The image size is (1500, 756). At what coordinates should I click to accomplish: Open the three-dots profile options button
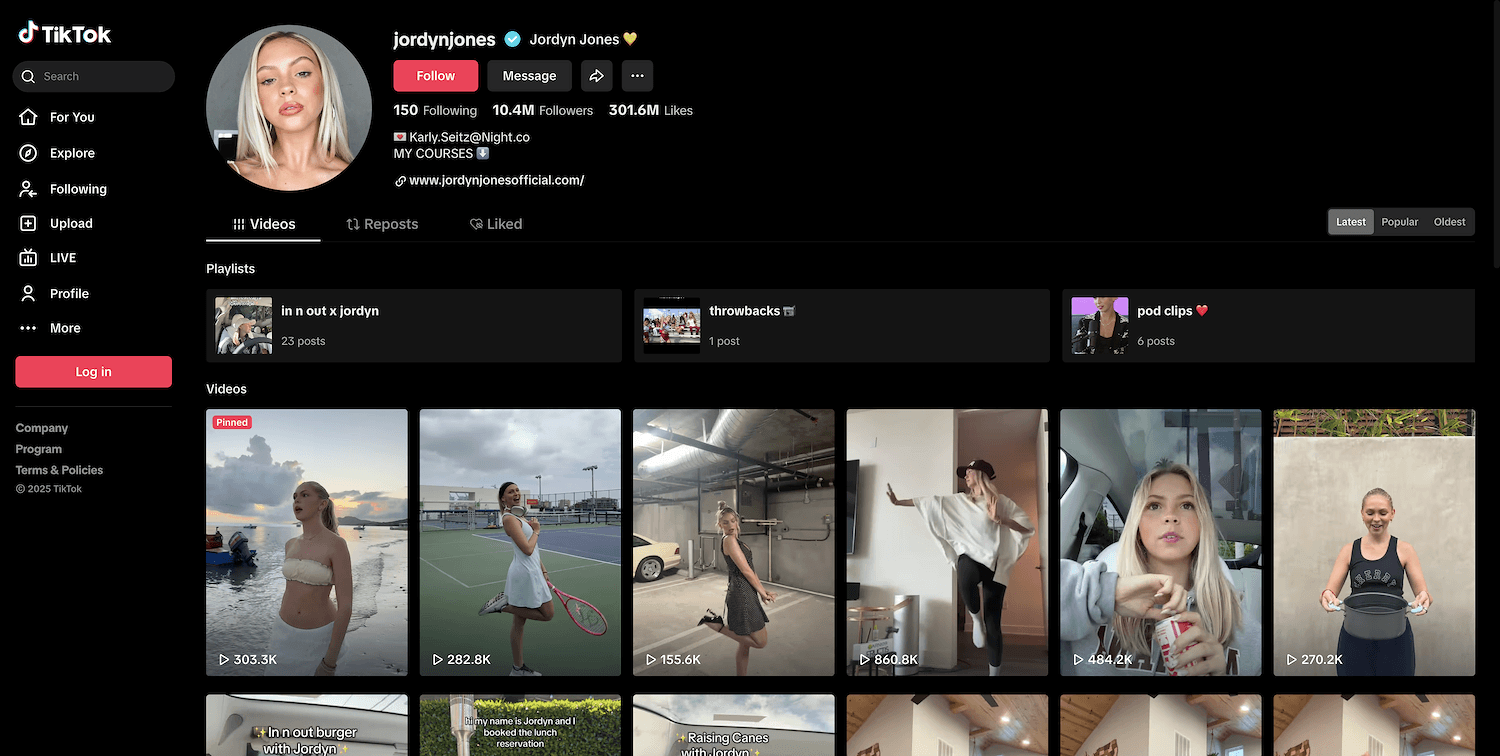click(x=637, y=76)
